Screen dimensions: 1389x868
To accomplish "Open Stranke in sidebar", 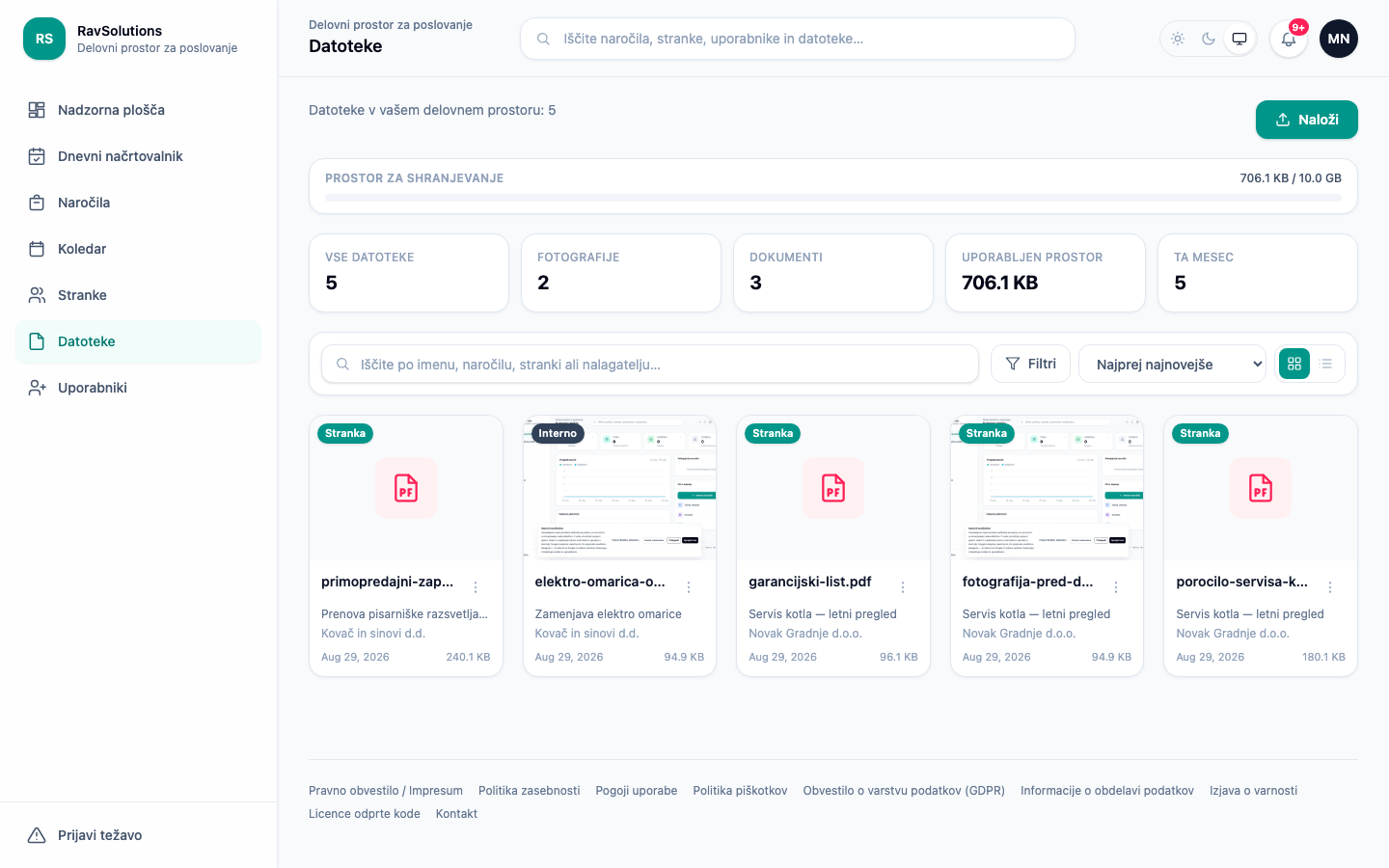I will coord(139,295).
